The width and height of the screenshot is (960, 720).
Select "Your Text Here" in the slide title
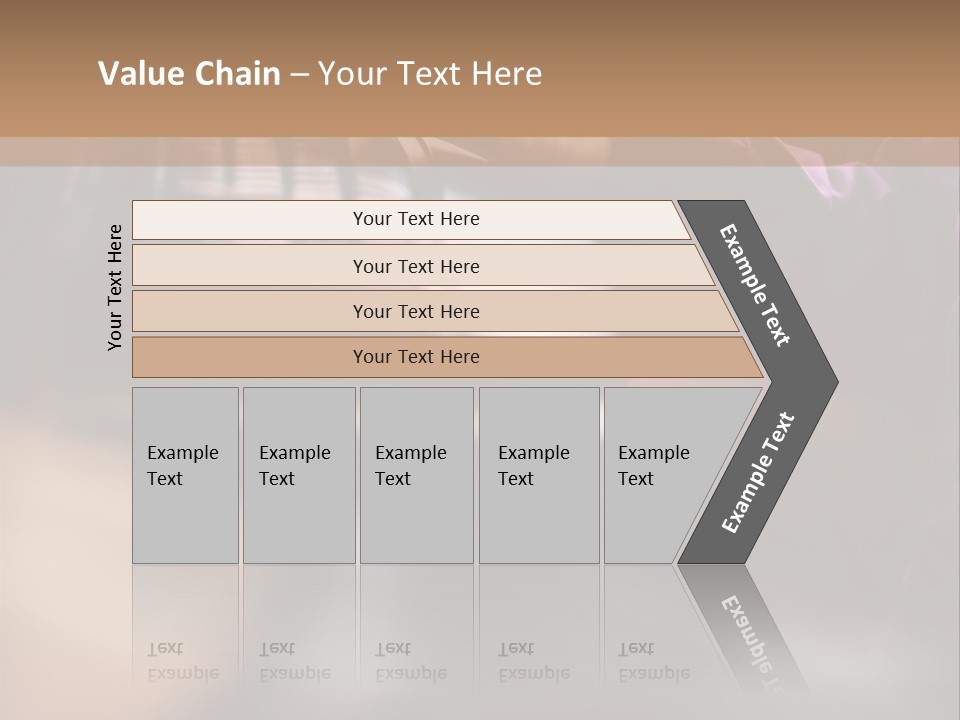(430, 74)
